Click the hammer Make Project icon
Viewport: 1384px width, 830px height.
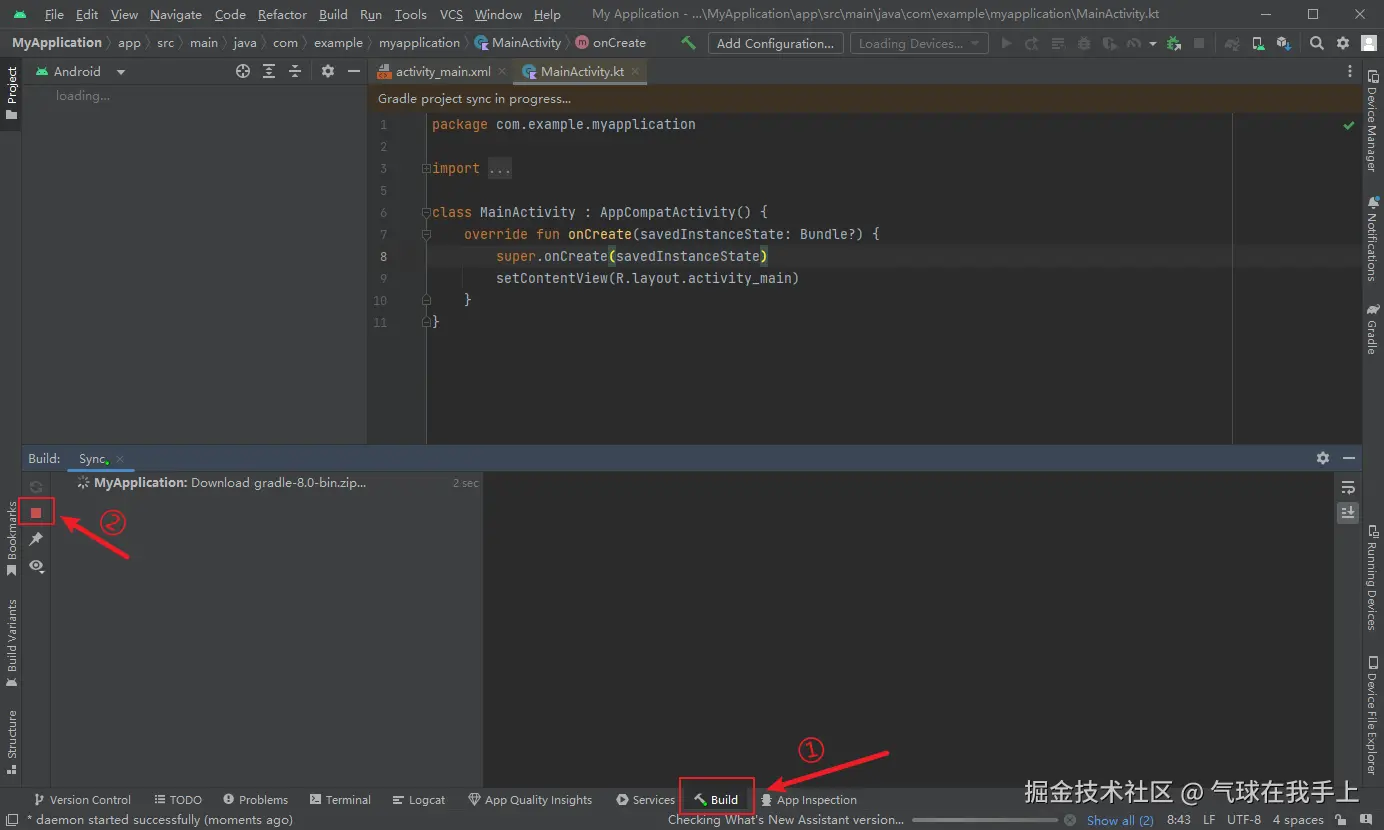688,43
